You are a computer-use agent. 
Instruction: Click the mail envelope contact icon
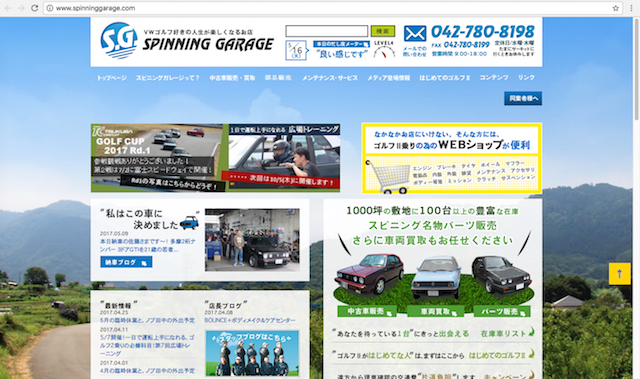(x=415, y=33)
